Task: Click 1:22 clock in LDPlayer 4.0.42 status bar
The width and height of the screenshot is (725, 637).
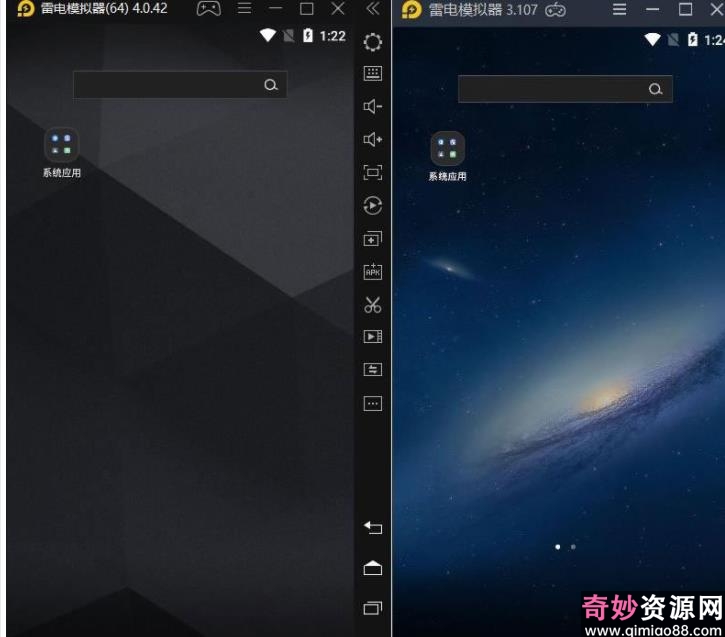Action: [332, 36]
